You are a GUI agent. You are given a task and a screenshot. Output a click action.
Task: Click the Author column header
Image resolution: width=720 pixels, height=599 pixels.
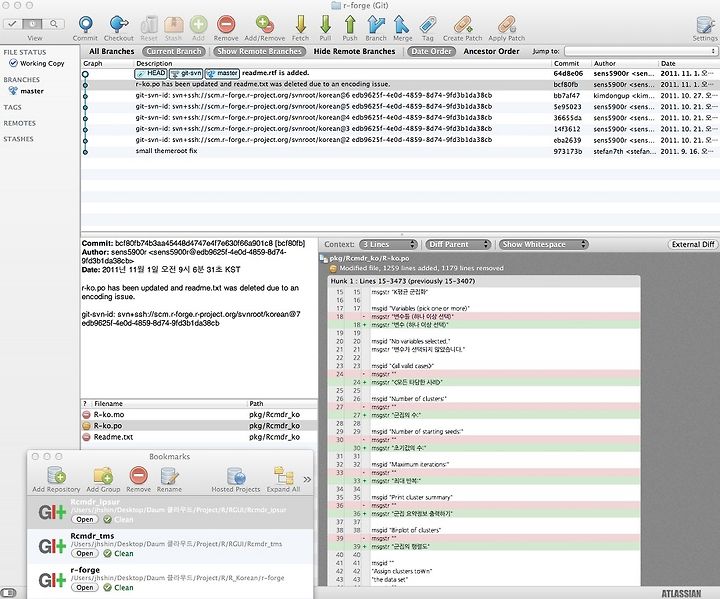click(624, 63)
